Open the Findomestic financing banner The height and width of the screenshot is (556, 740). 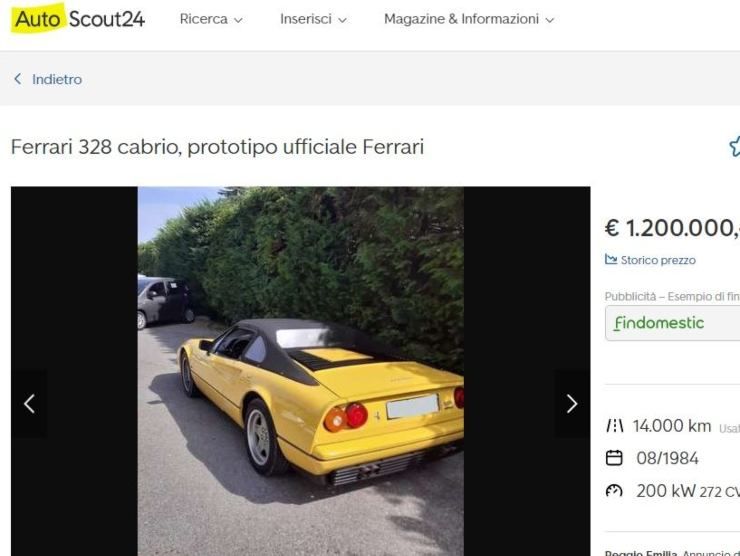point(673,323)
